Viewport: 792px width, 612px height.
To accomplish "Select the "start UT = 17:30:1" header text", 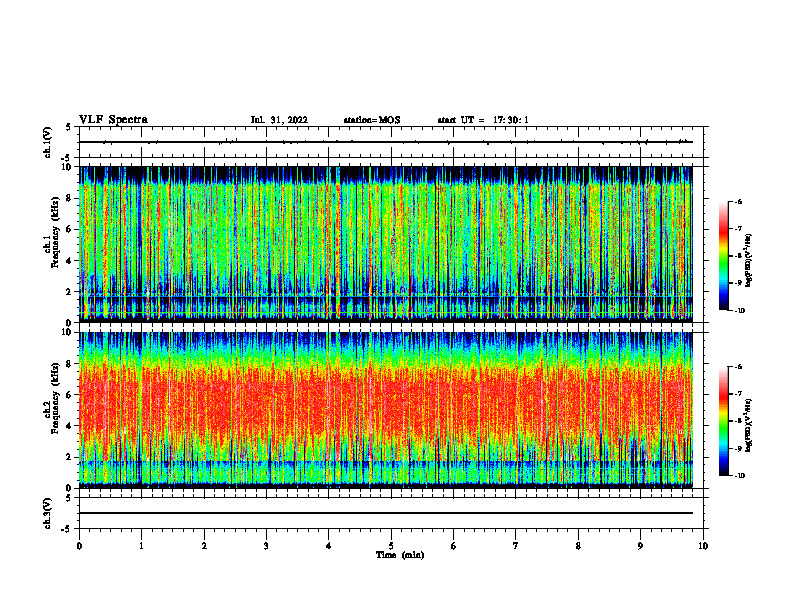I will click(483, 120).
